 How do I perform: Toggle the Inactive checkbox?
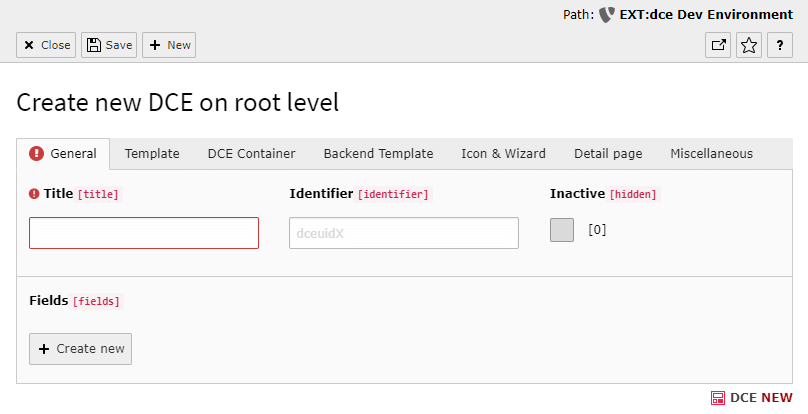(x=562, y=230)
